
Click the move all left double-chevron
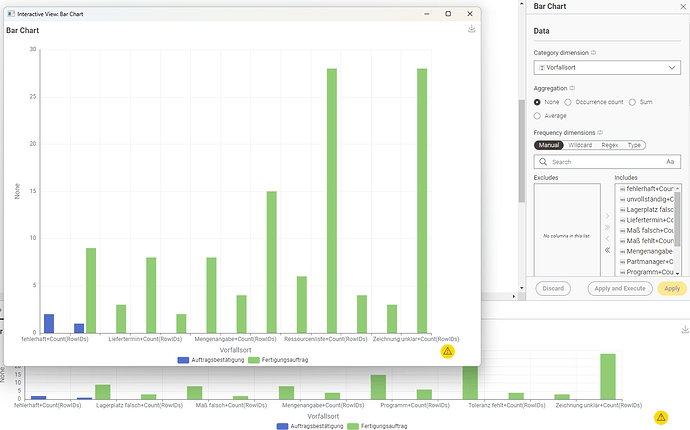tap(607, 249)
